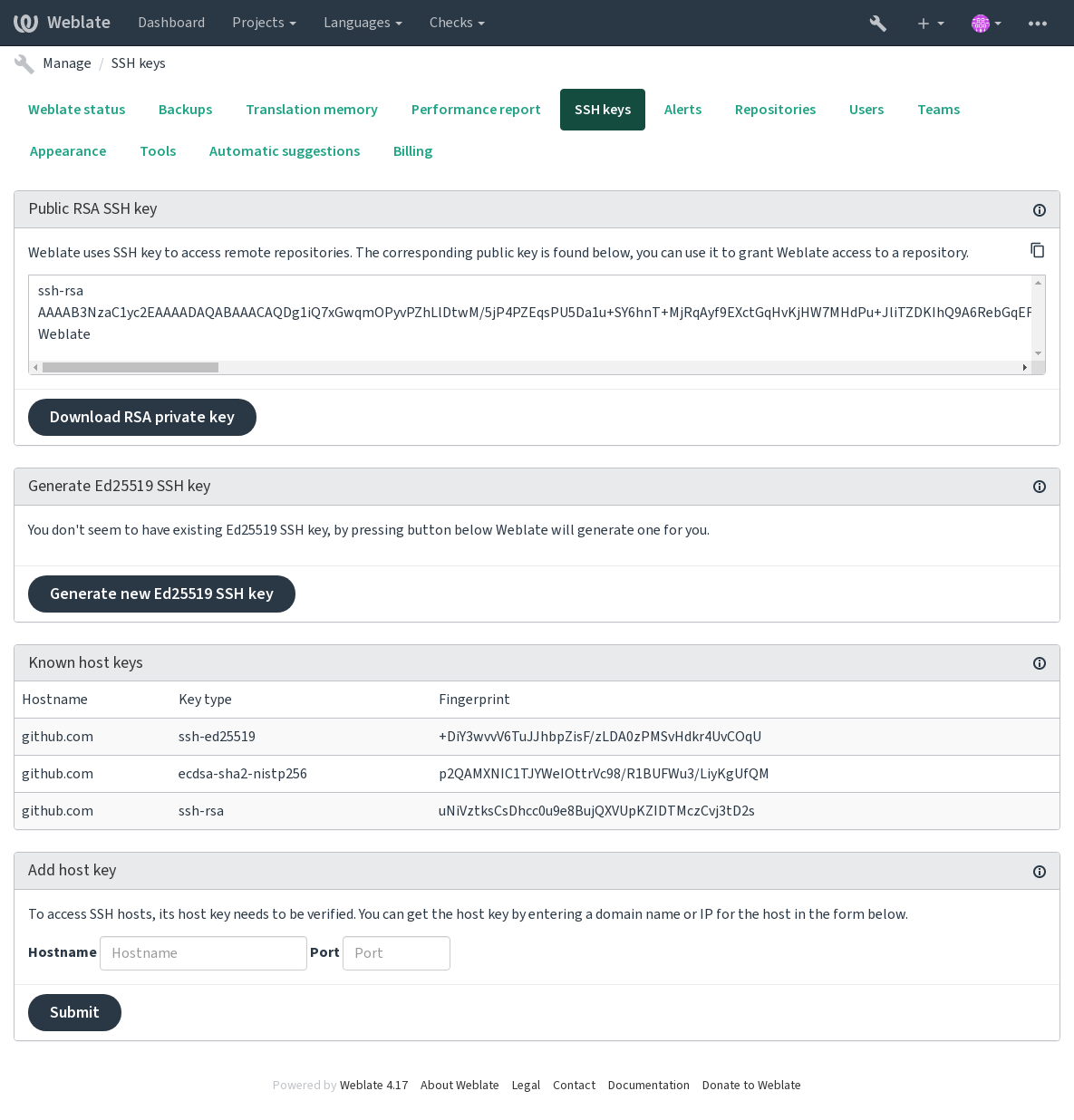Open info icon for Public RSA SSH key
This screenshot has height=1120, width=1074.
click(1040, 210)
